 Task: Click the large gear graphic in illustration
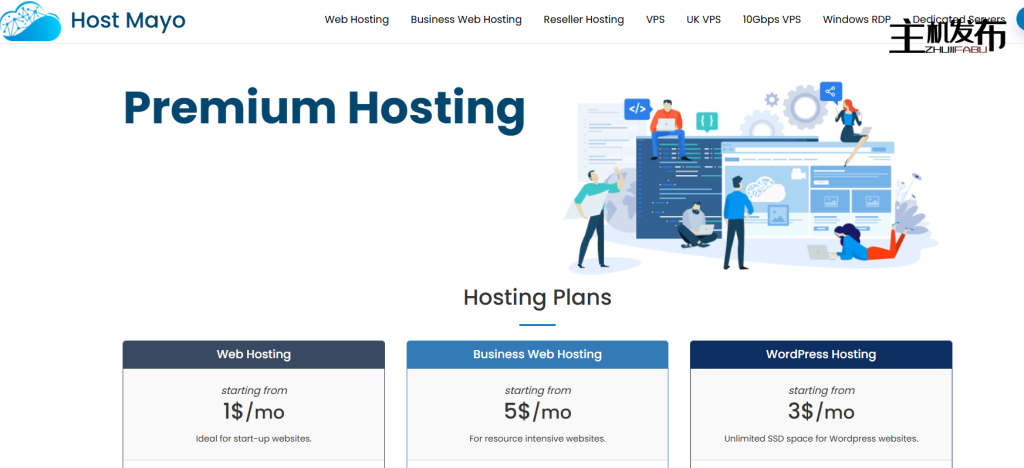(x=805, y=106)
